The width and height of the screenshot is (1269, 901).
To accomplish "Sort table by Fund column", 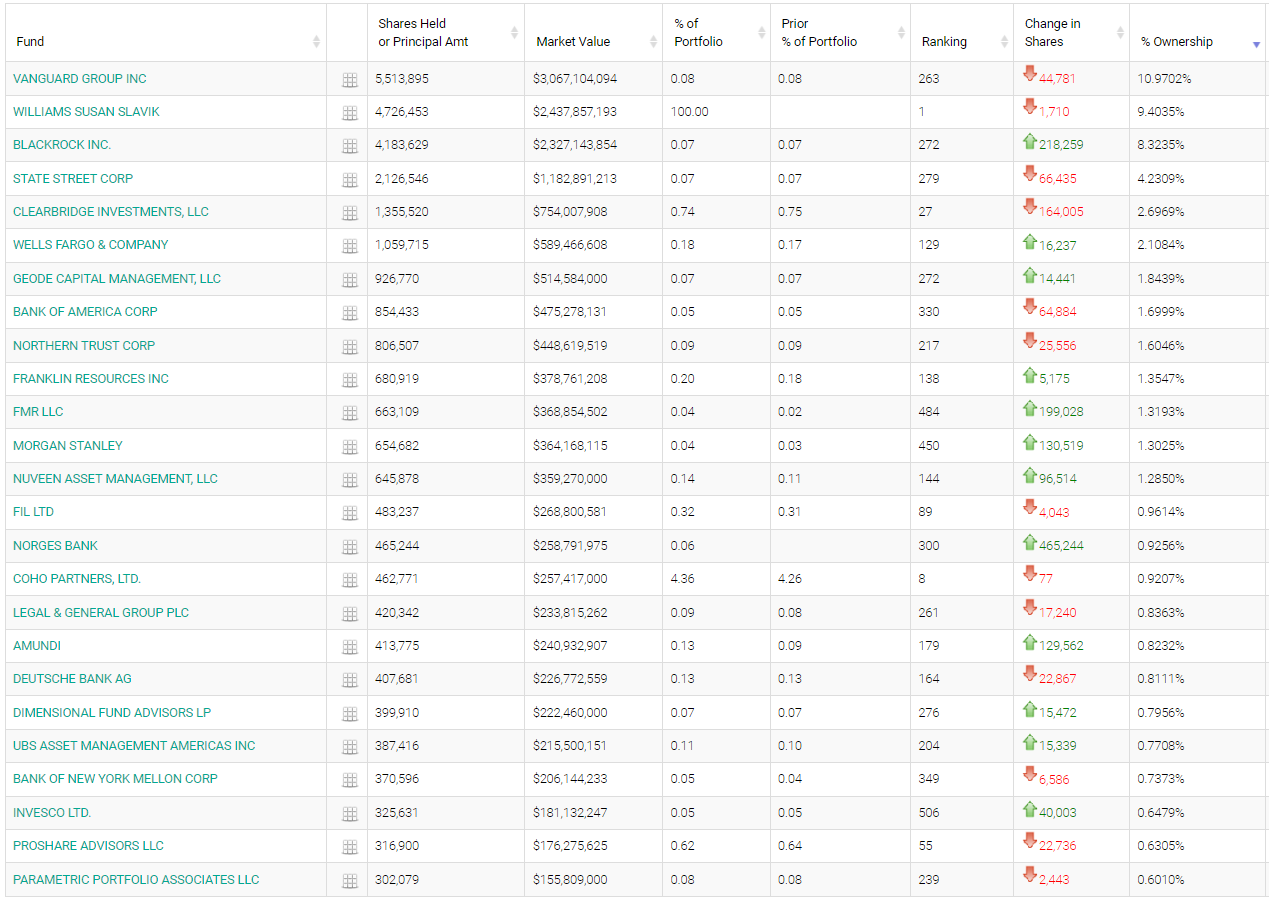I will click(x=165, y=33).
